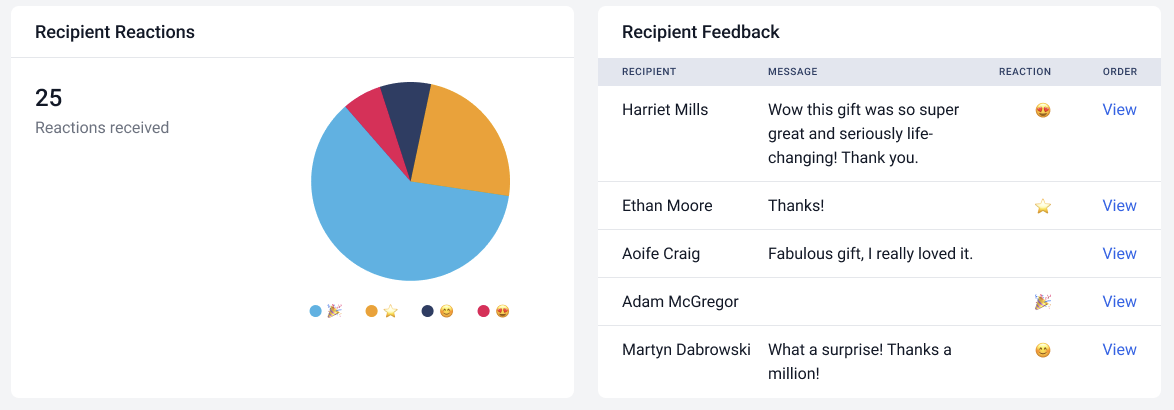
Task: Click the heart-eyes legend emoji
Action: [x=502, y=311]
